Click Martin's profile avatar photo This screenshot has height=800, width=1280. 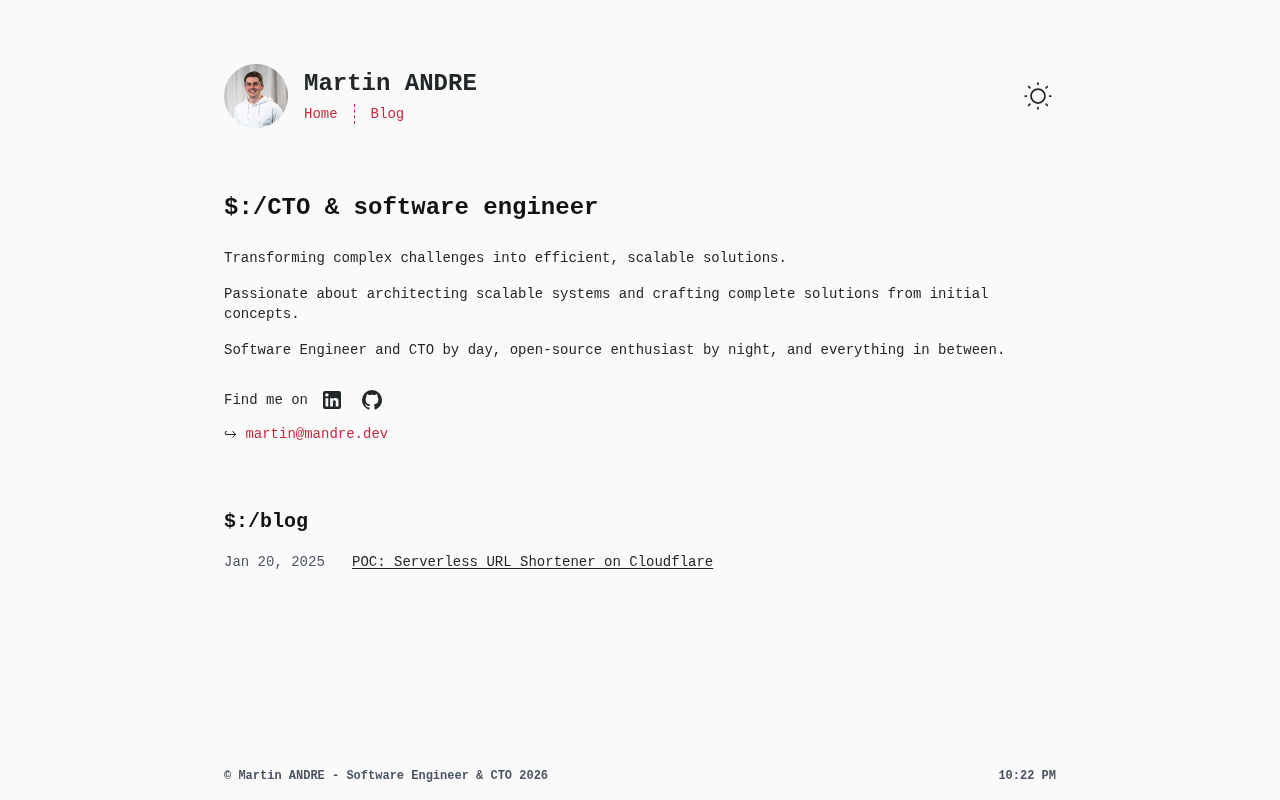256,96
